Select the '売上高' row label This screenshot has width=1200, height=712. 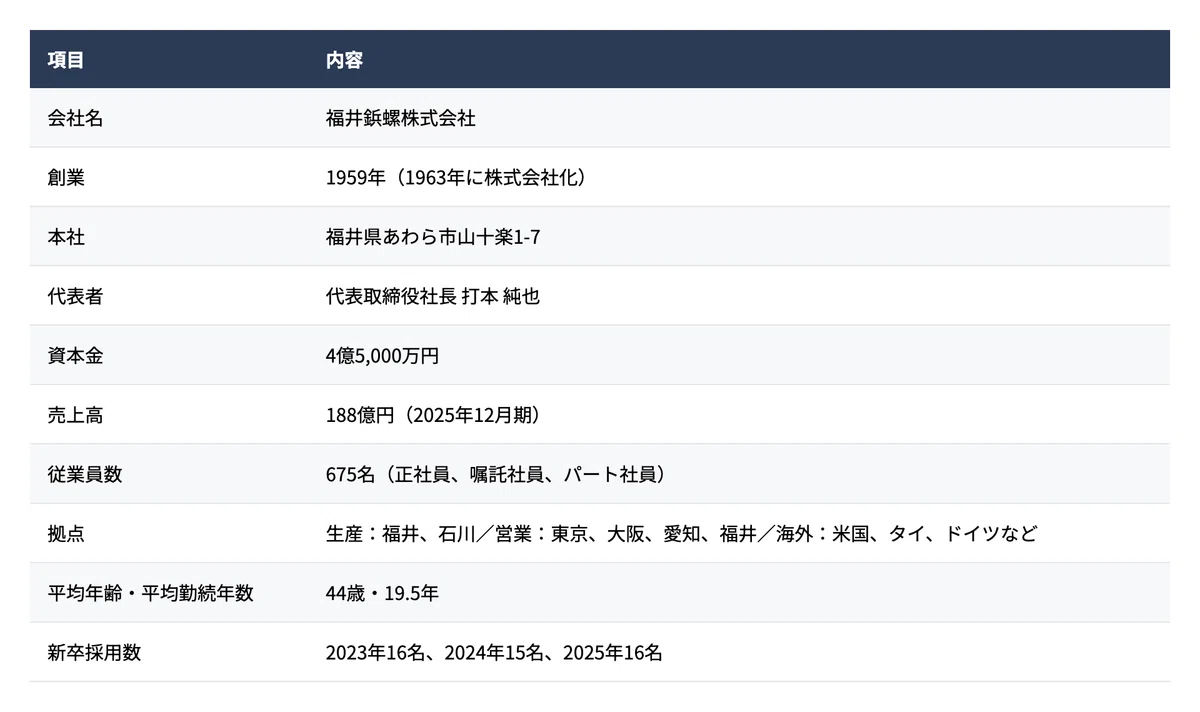(x=75, y=415)
